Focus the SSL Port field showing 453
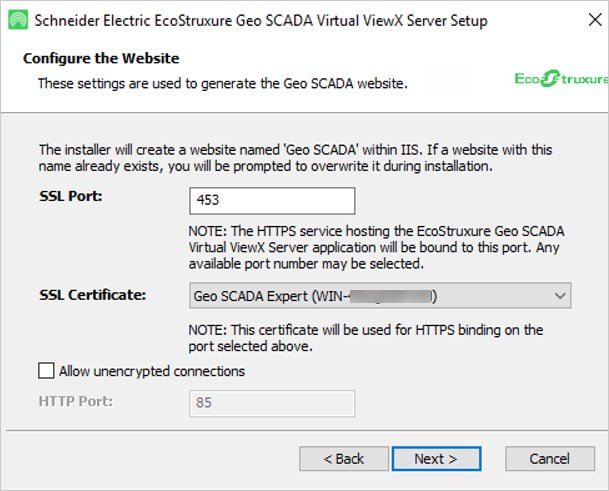Viewport: 609px width, 491px height. [x=272, y=201]
